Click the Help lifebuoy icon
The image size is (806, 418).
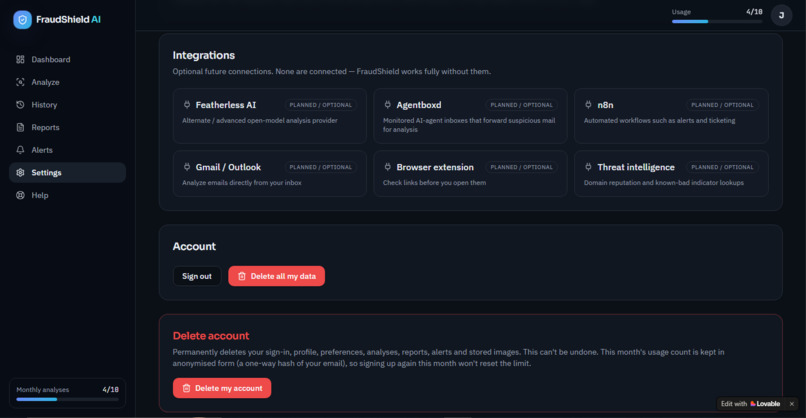coord(20,195)
